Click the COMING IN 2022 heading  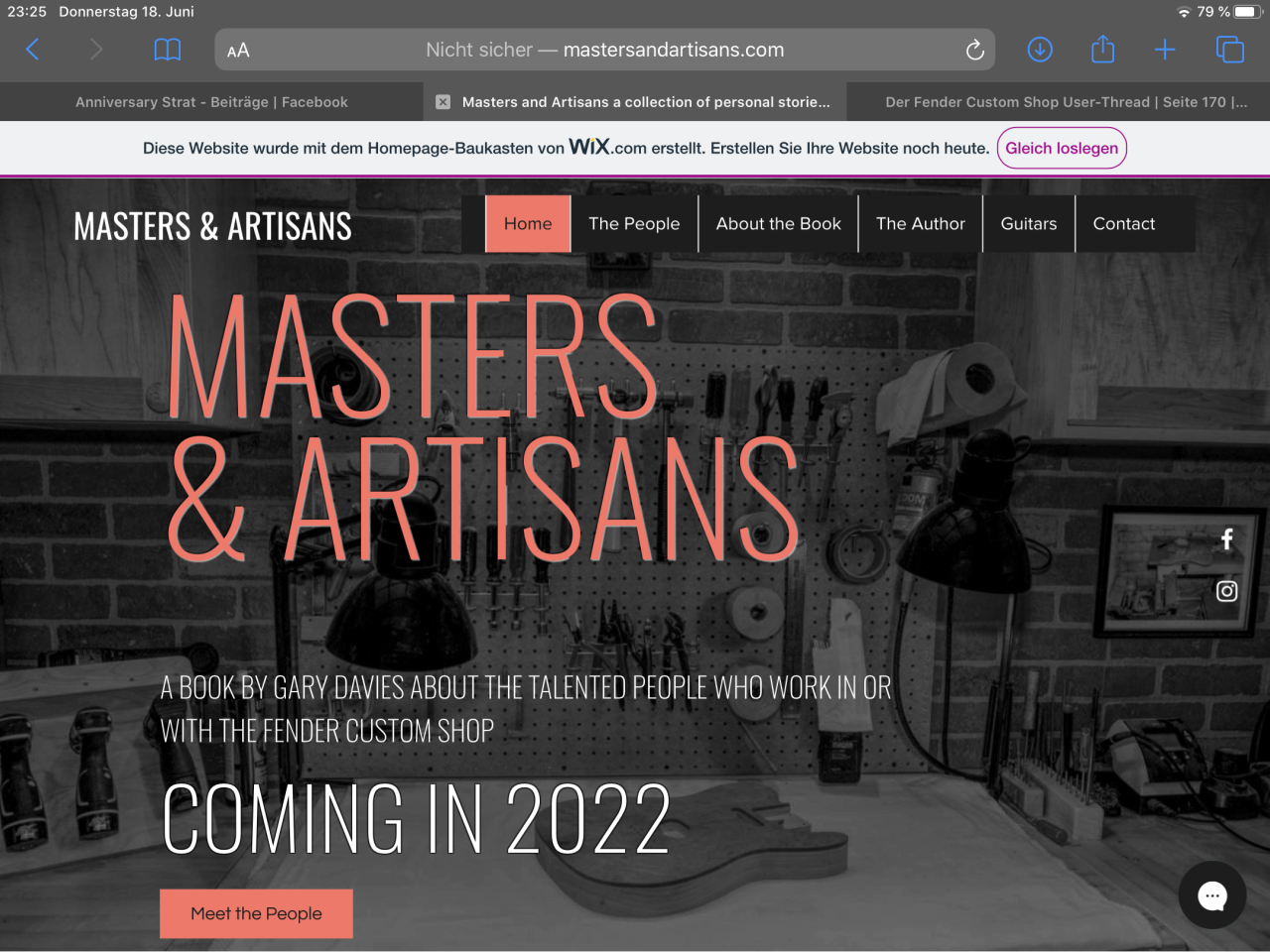(x=416, y=819)
